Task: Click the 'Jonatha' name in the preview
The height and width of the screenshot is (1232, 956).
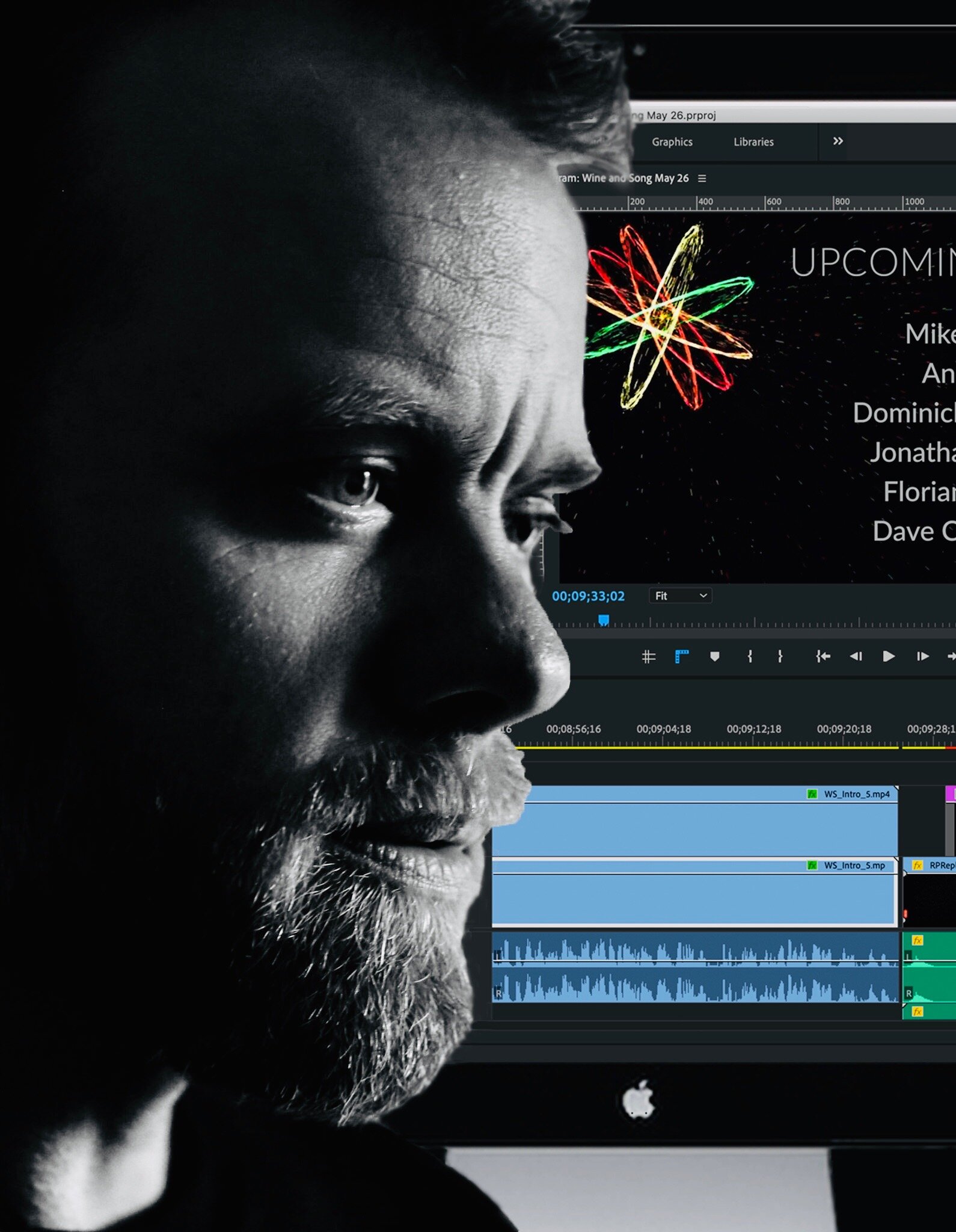Action: click(x=913, y=452)
